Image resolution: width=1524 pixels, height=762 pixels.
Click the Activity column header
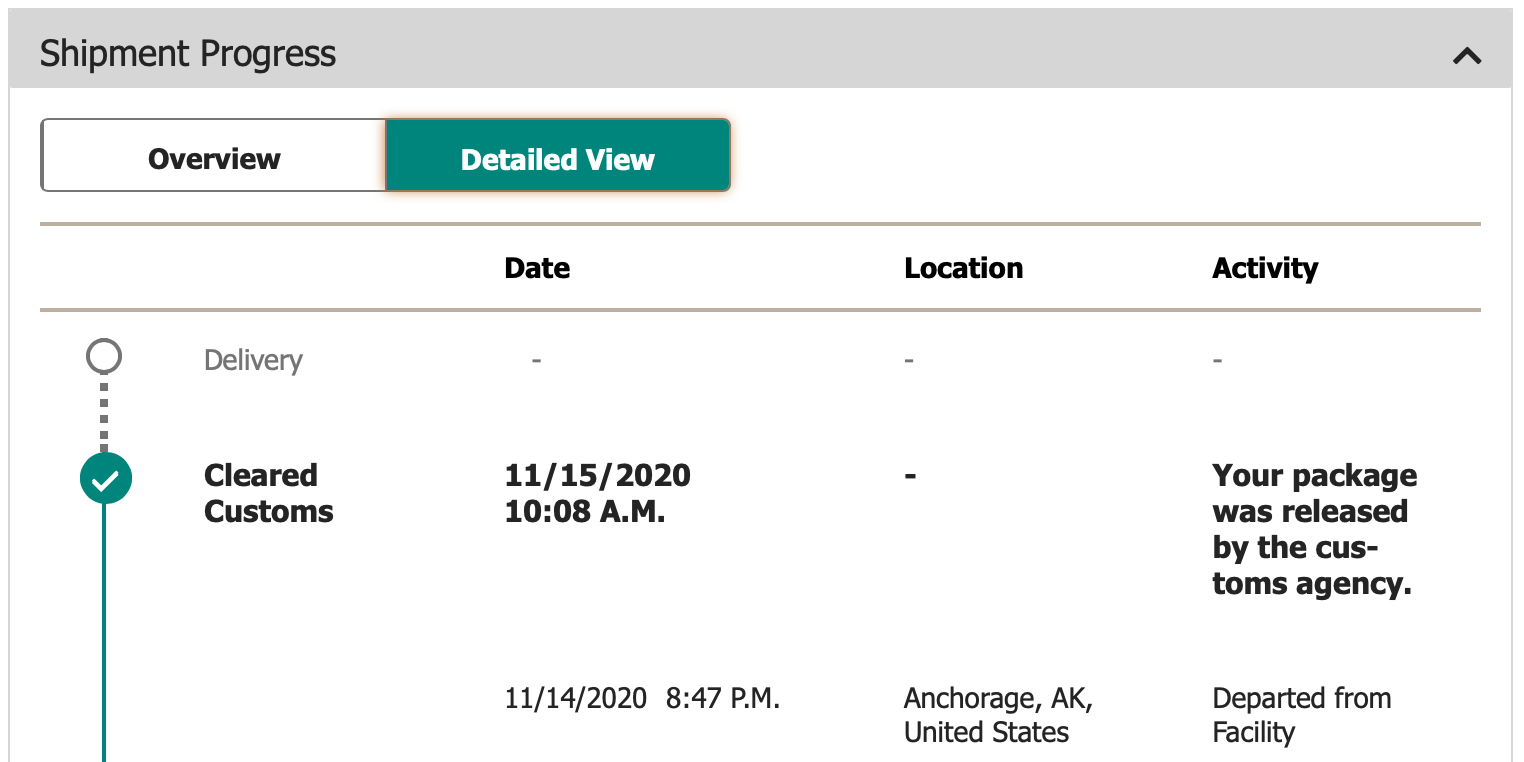click(x=1265, y=268)
